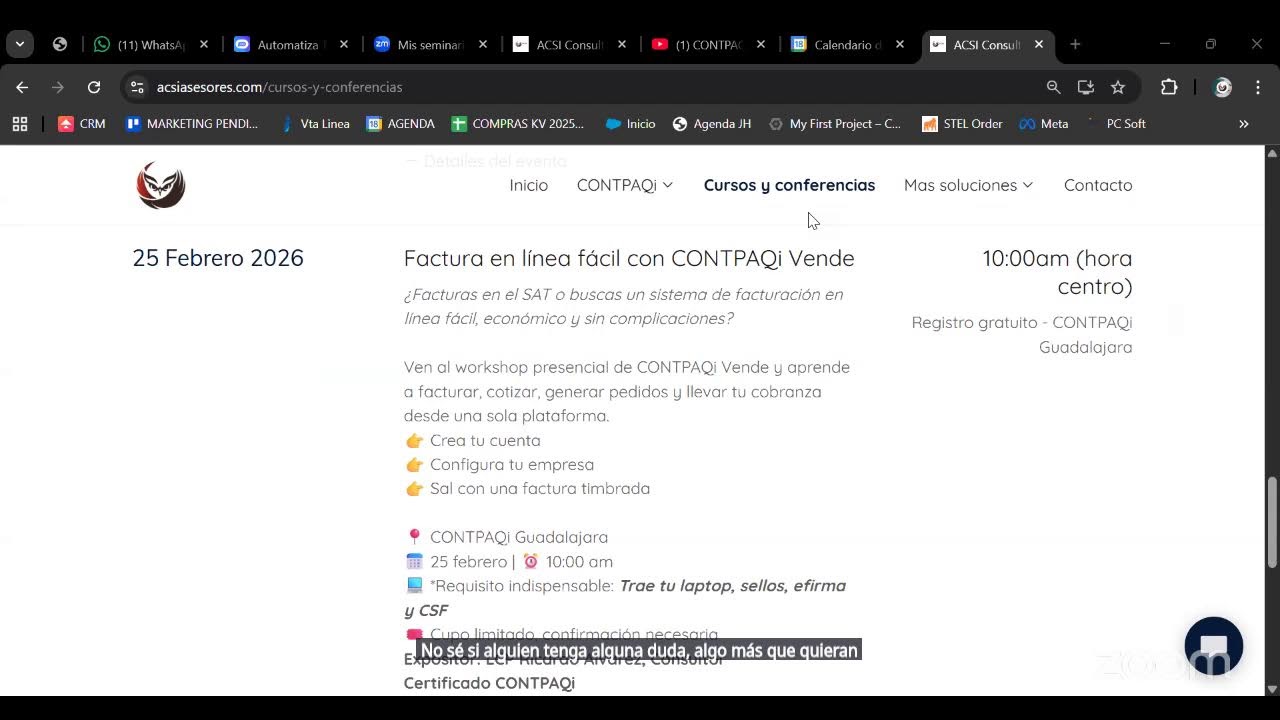Open the Chrome profile avatar
This screenshot has height=720, width=1280.
(1222, 87)
